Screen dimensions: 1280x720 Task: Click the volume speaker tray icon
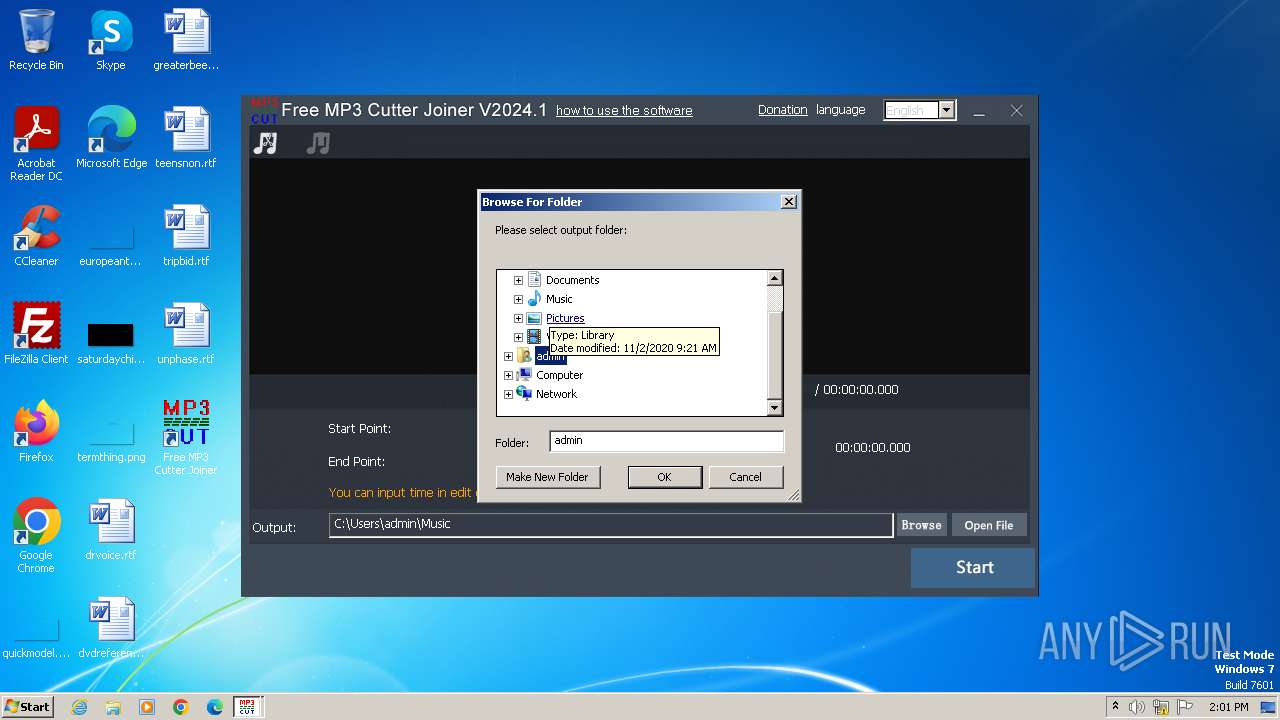1137,707
